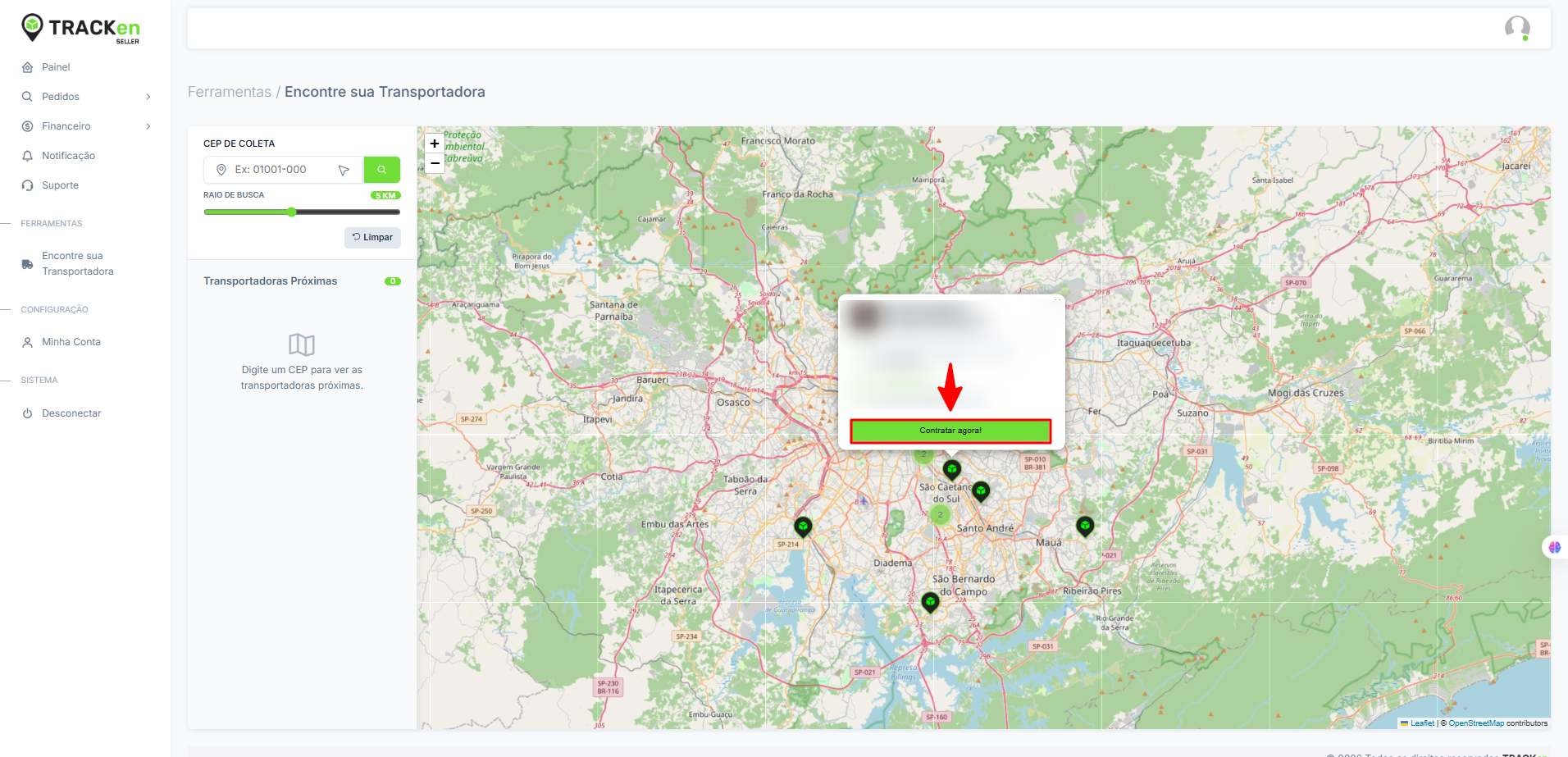Click the Pedidos magnifier icon
The height and width of the screenshot is (757, 1568).
click(x=27, y=97)
